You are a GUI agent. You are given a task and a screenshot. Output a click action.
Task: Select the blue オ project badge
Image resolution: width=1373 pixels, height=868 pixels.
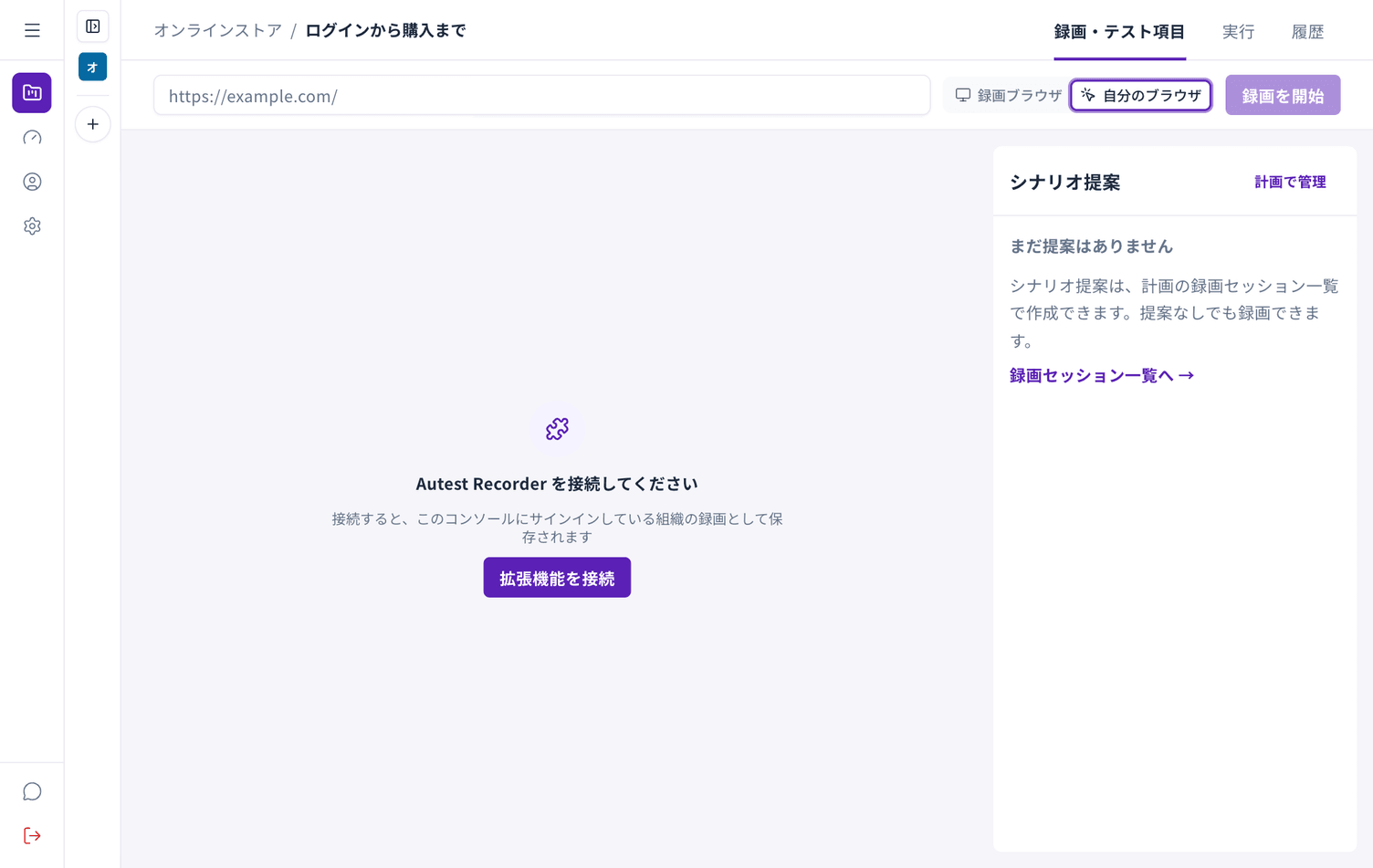point(93,67)
